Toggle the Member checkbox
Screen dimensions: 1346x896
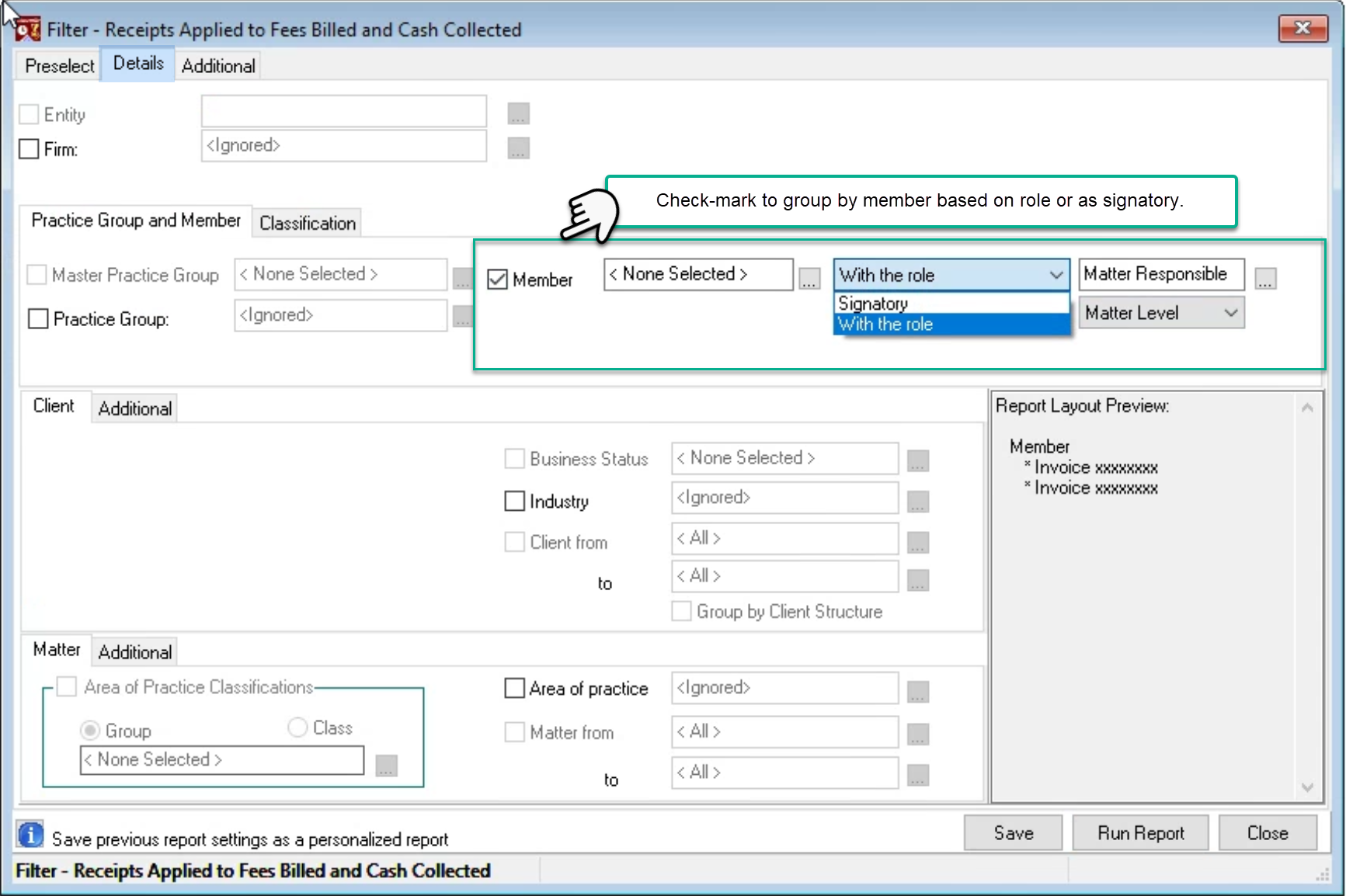(x=497, y=280)
